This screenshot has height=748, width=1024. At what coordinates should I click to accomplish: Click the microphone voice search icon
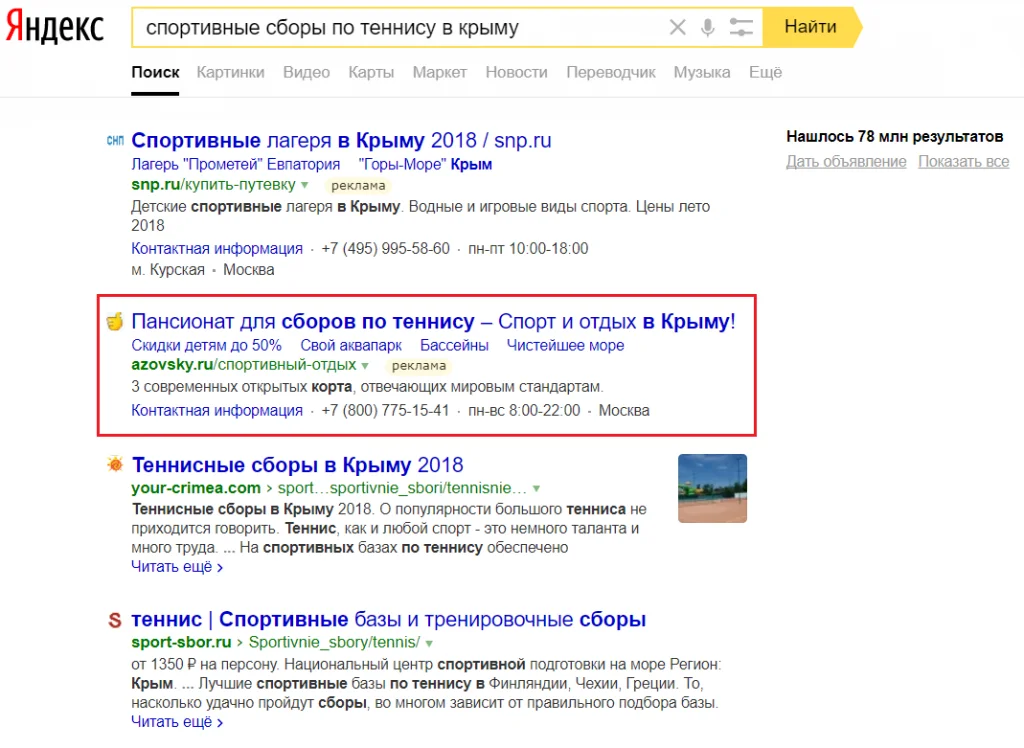(x=708, y=27)
